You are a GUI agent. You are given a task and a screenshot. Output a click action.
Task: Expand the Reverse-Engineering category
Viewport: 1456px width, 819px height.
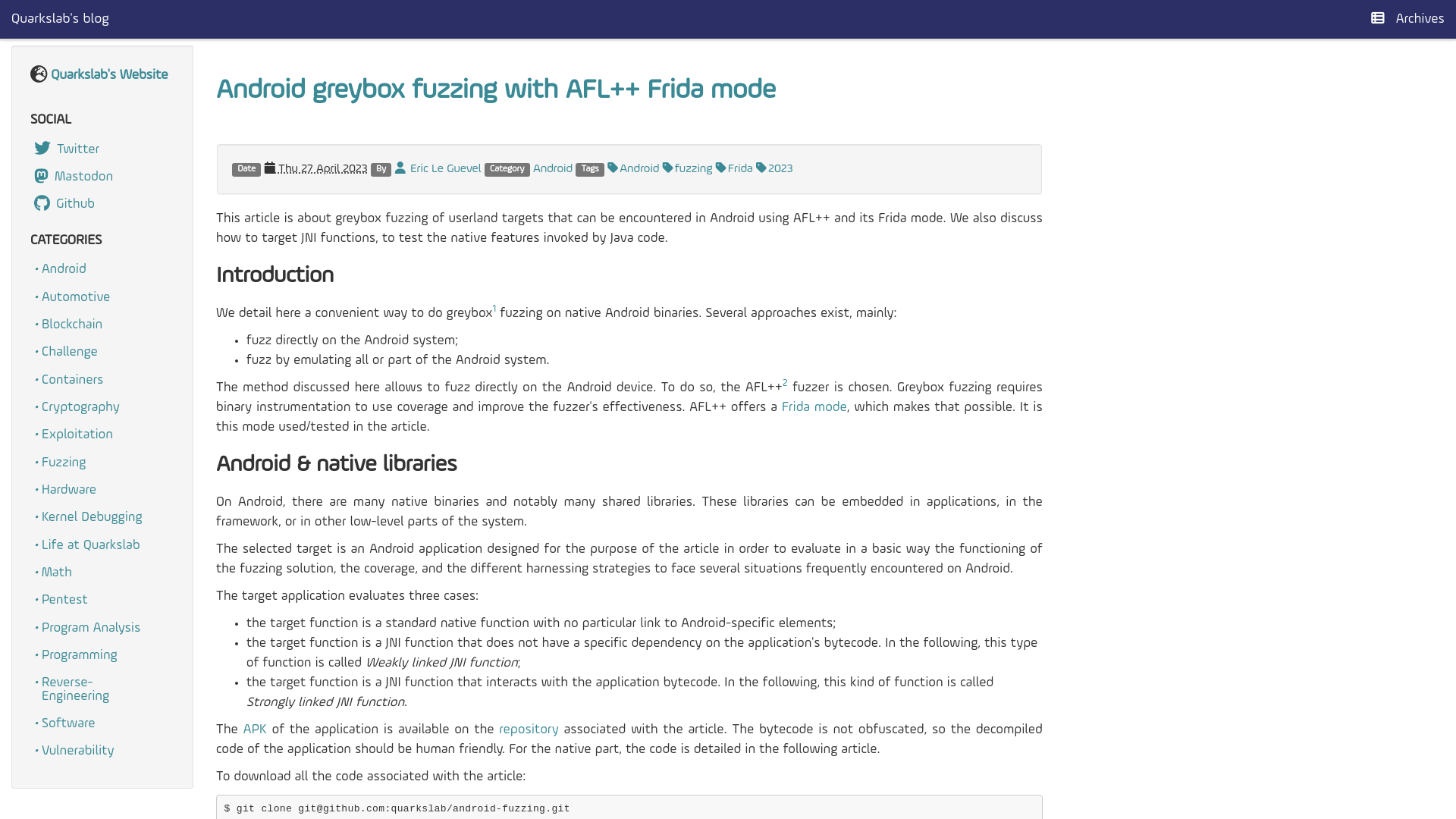pos(75,689)
